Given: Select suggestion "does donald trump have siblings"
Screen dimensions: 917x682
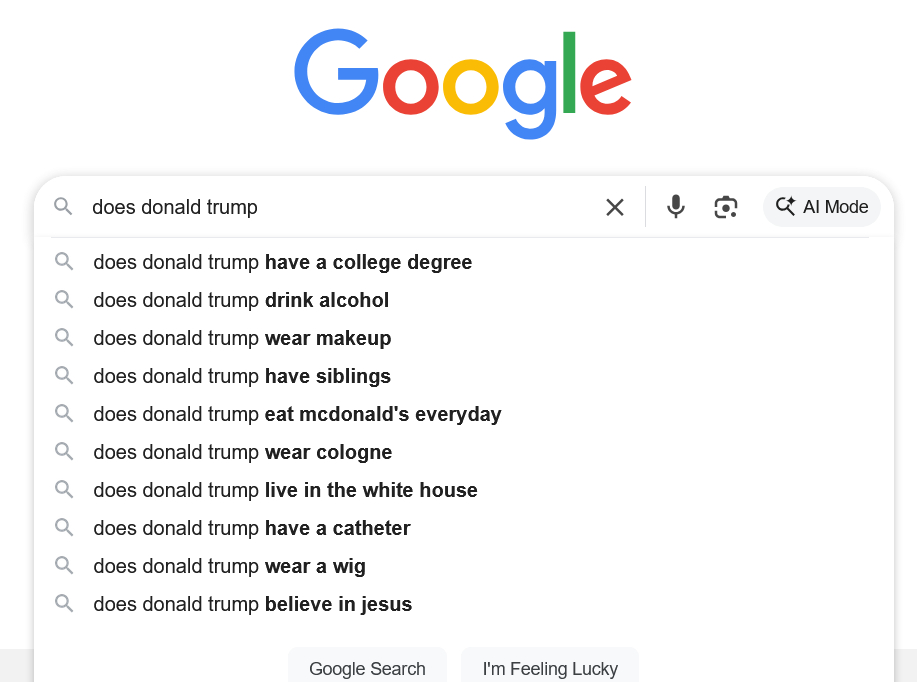Looking at the screenshot, I should (242, 376).
